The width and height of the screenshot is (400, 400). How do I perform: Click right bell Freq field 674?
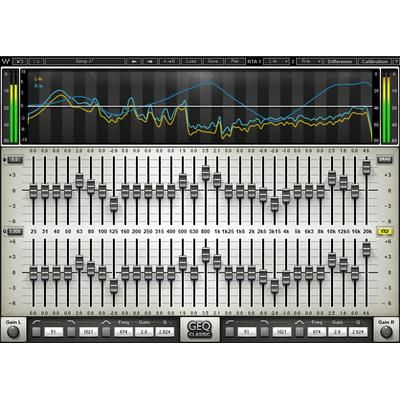[317, 332]
